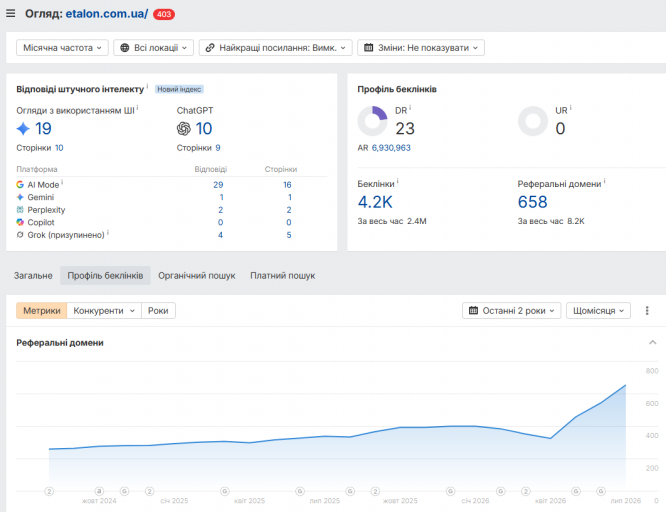Click the info icon beside Беклінки
Screen dimensions: 666x512
398,181
